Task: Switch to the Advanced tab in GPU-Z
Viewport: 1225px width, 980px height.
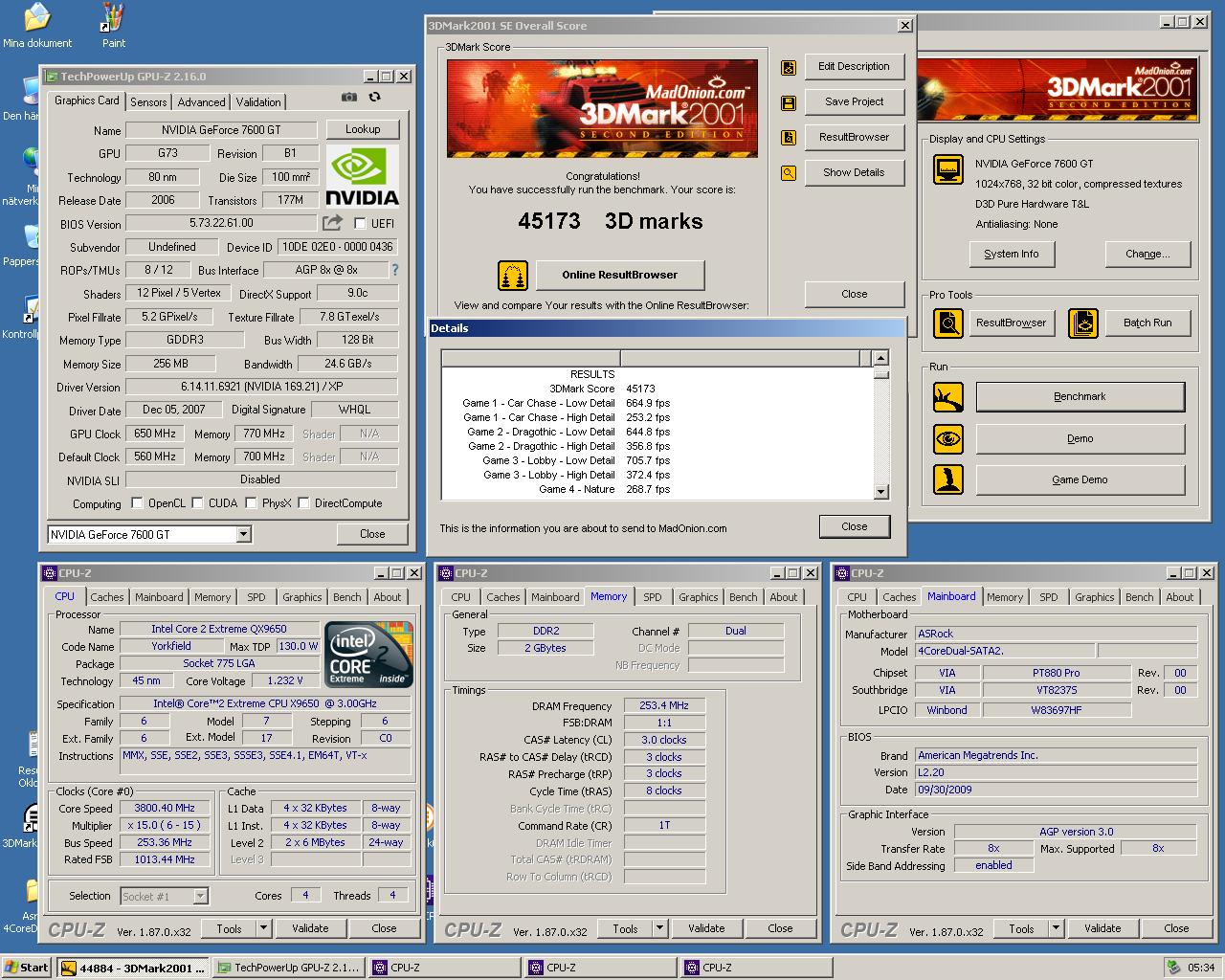Action: 201,102
